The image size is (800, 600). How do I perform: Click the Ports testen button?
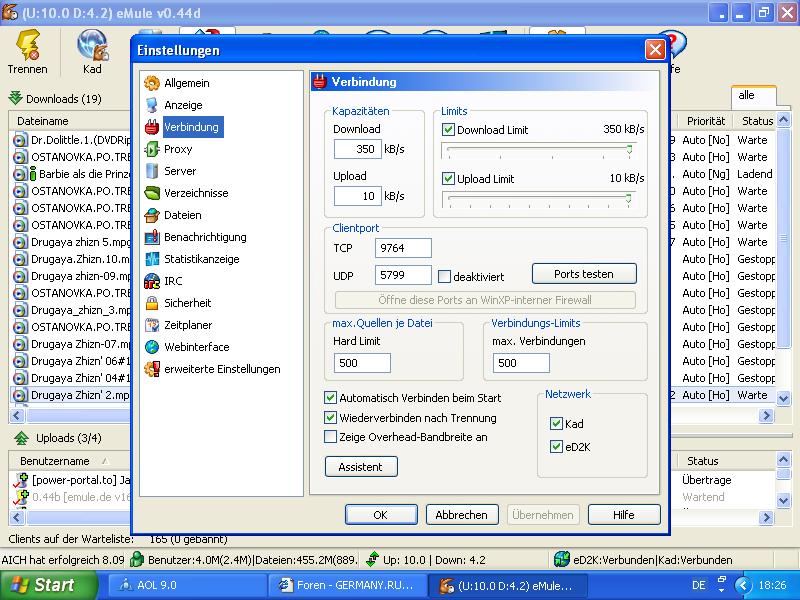coord(584,274)
